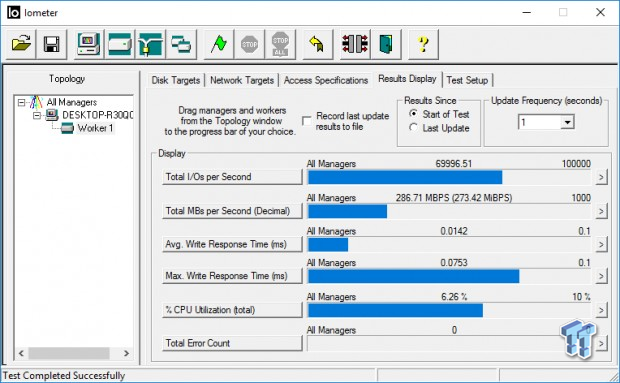Screen dimensions: 620x383
Task: Expand details arrow for Total MBs per Second
Action: (x=601, y=211)
